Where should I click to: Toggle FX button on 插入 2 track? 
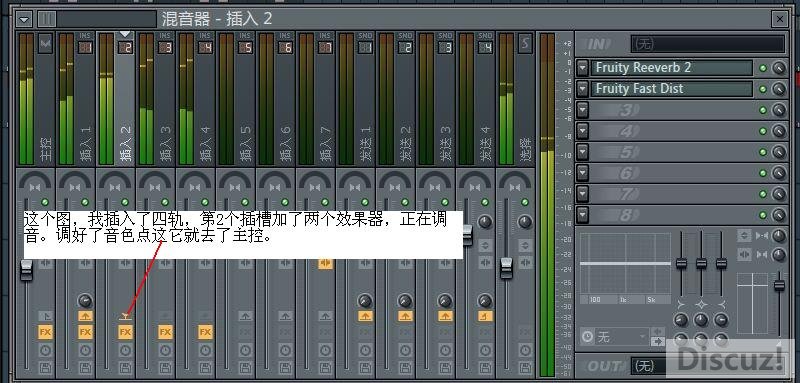[x=126, y=333]
